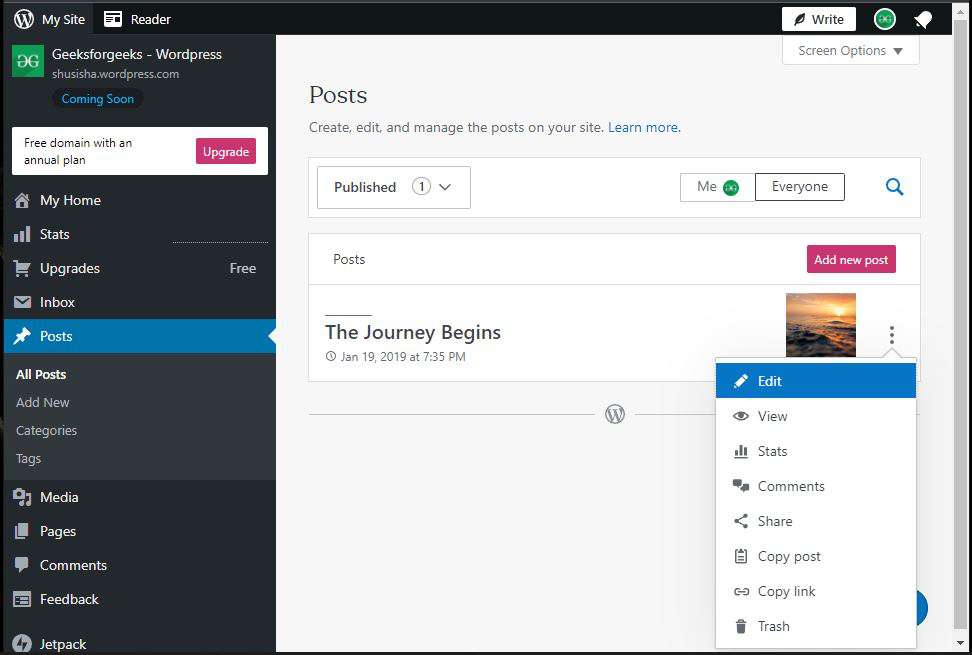Image resolution: width=972 pixels, height=655 pixels.
Task: Choose View from the post menu
Action: click(x=816, y=416)
